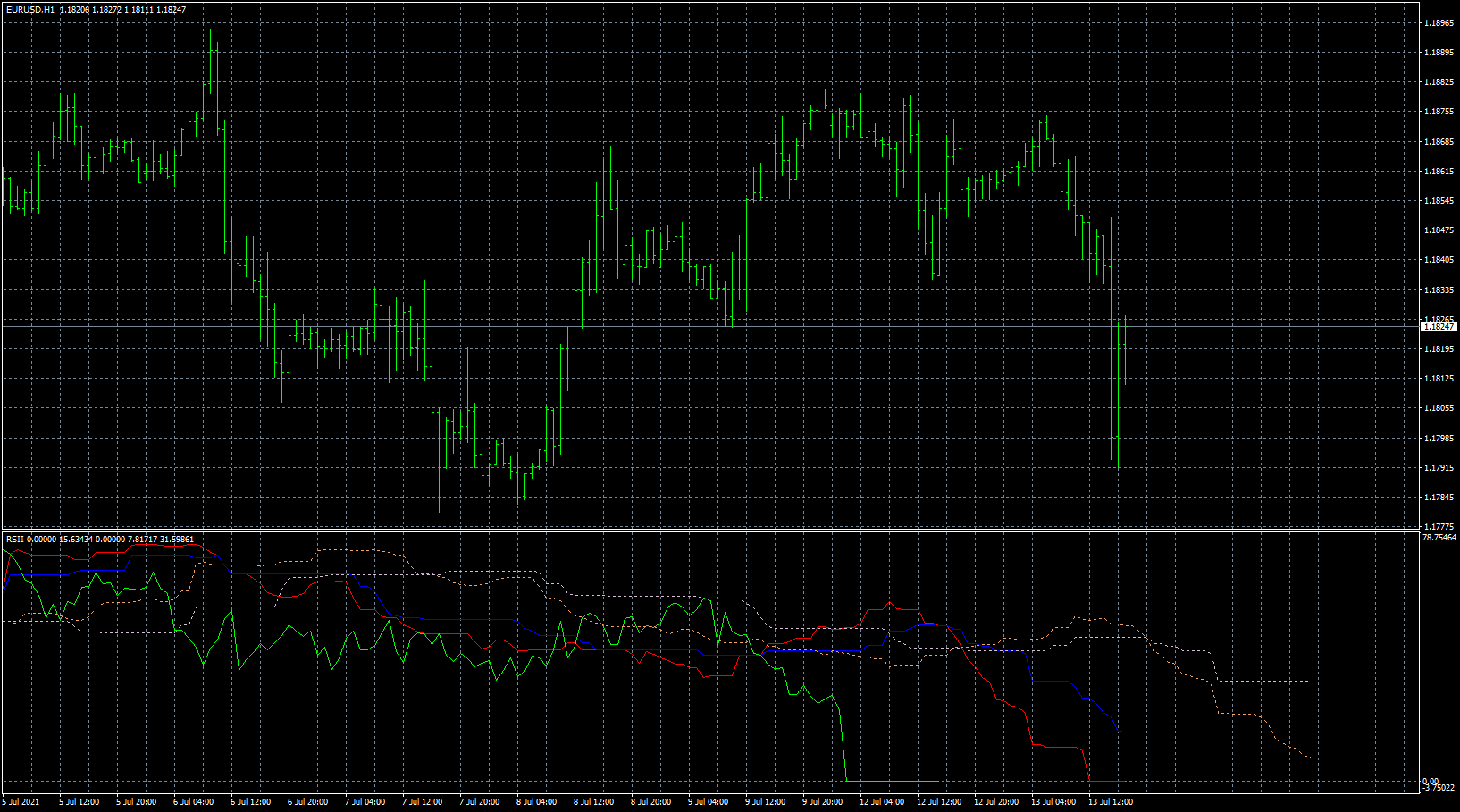
Task: Click the 5 Jul 12:00 time label
Action: (80, 802)
